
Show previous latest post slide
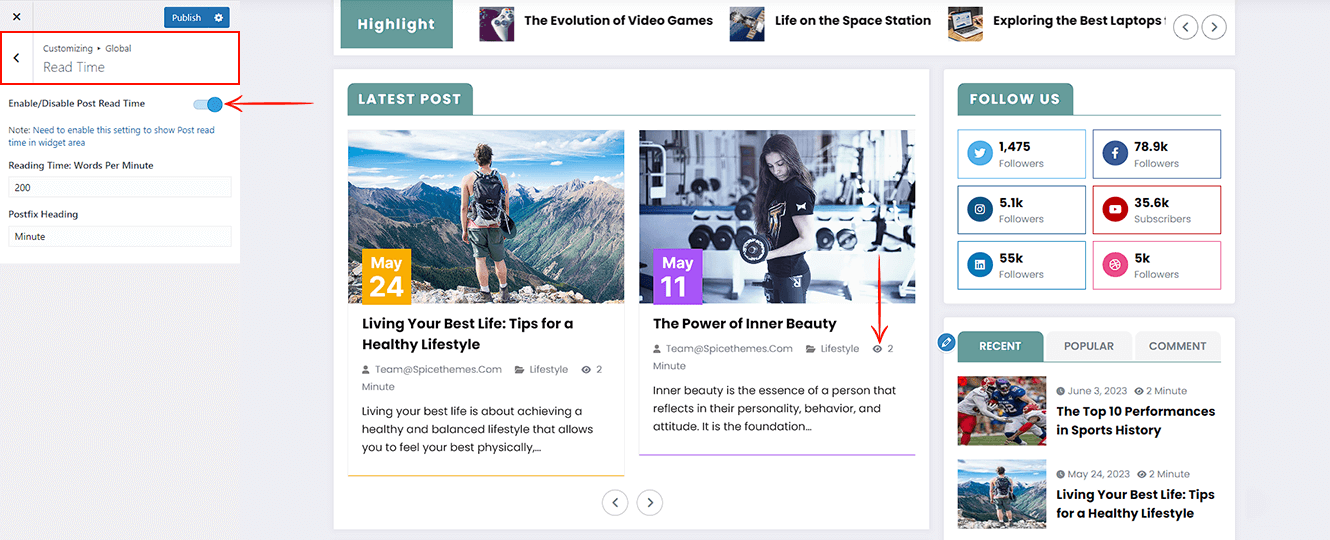pos(615,502)
